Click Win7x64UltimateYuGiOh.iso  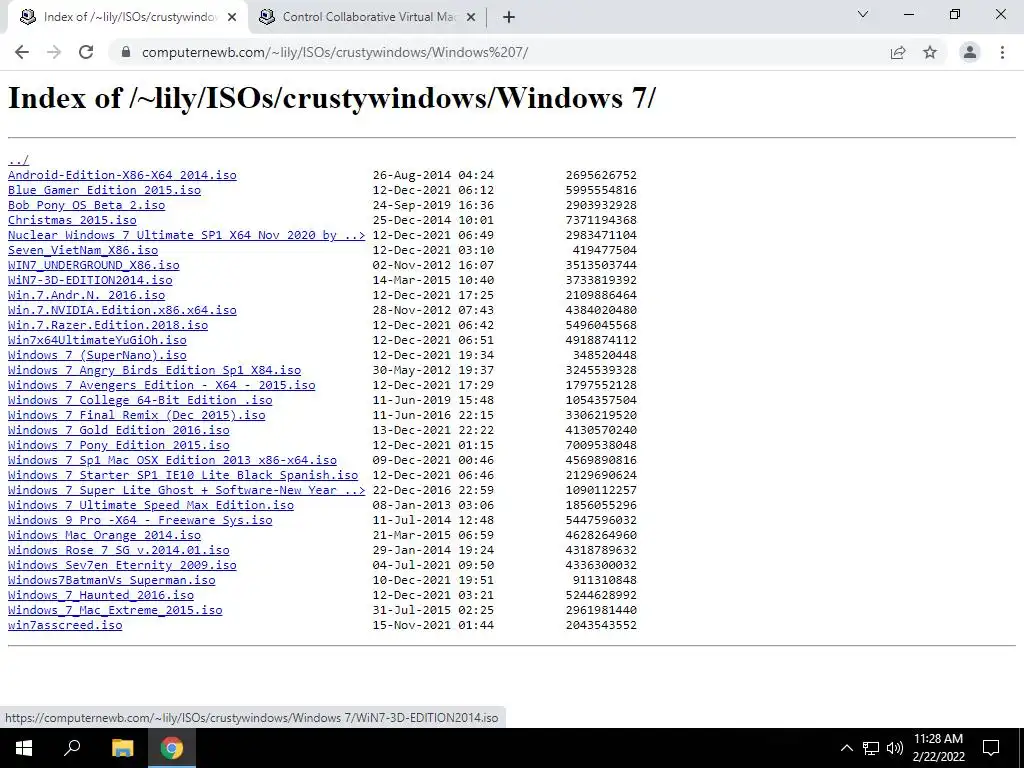[x=97, y=340]
